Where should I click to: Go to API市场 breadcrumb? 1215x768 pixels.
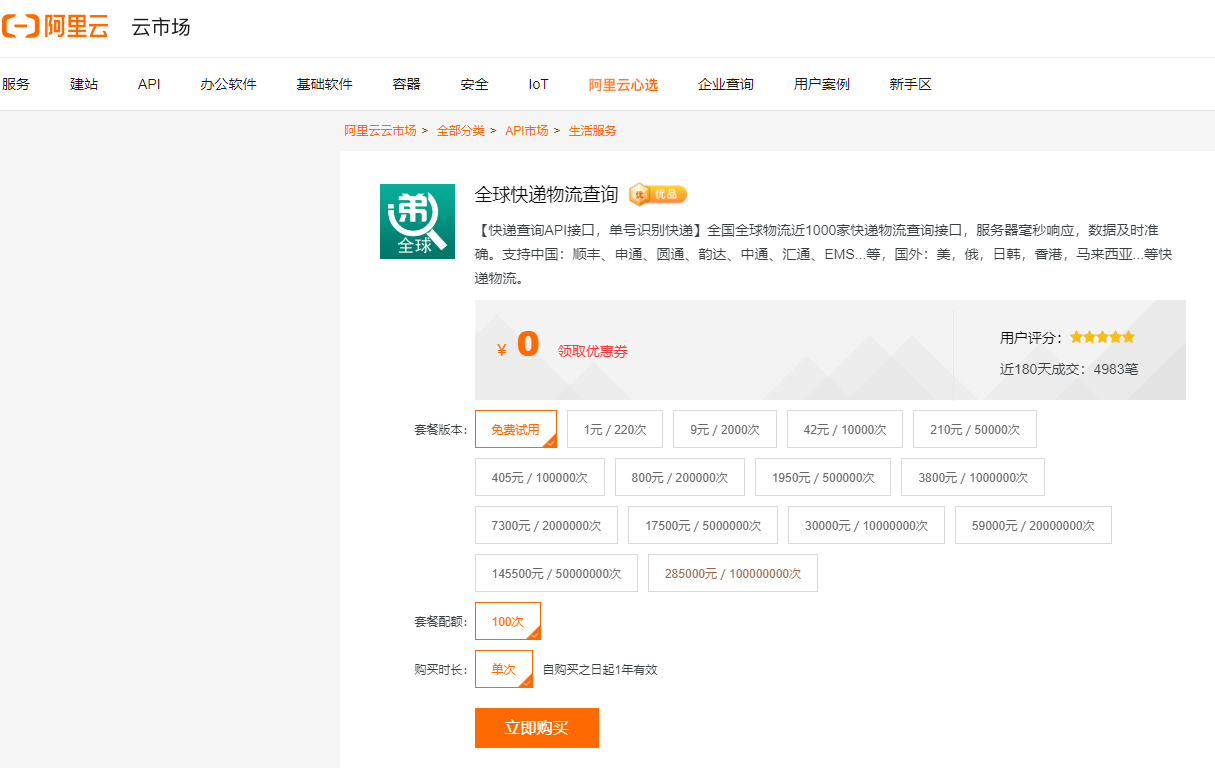coord(527,131)
